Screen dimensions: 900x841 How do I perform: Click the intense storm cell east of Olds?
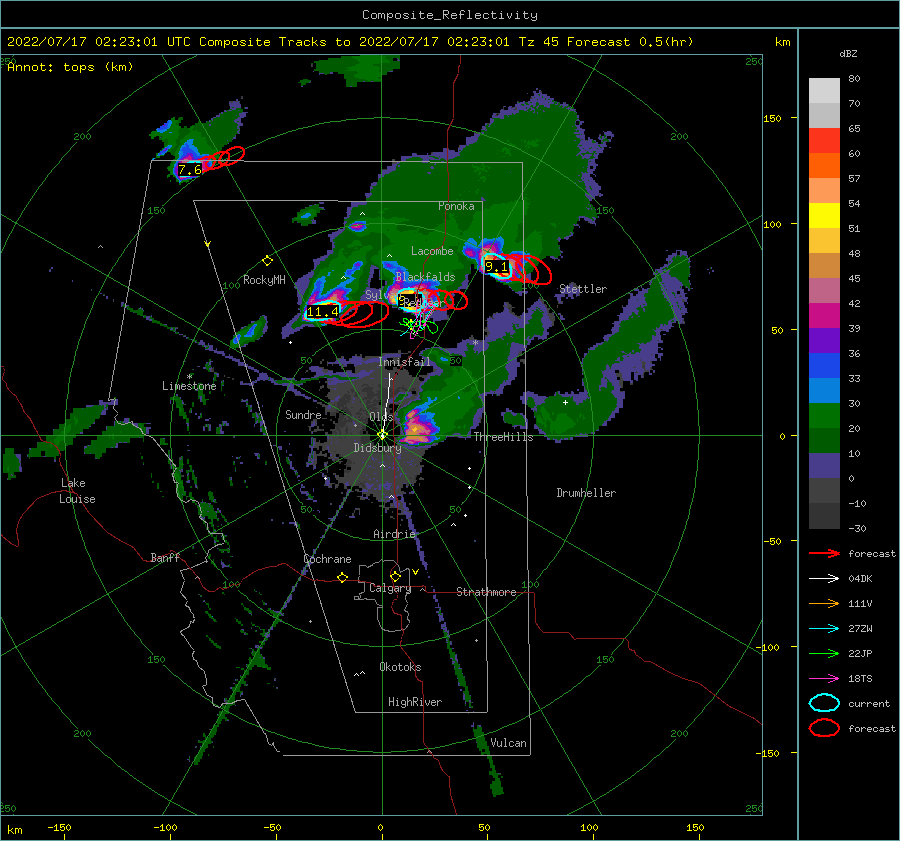[x=418, y=427]
